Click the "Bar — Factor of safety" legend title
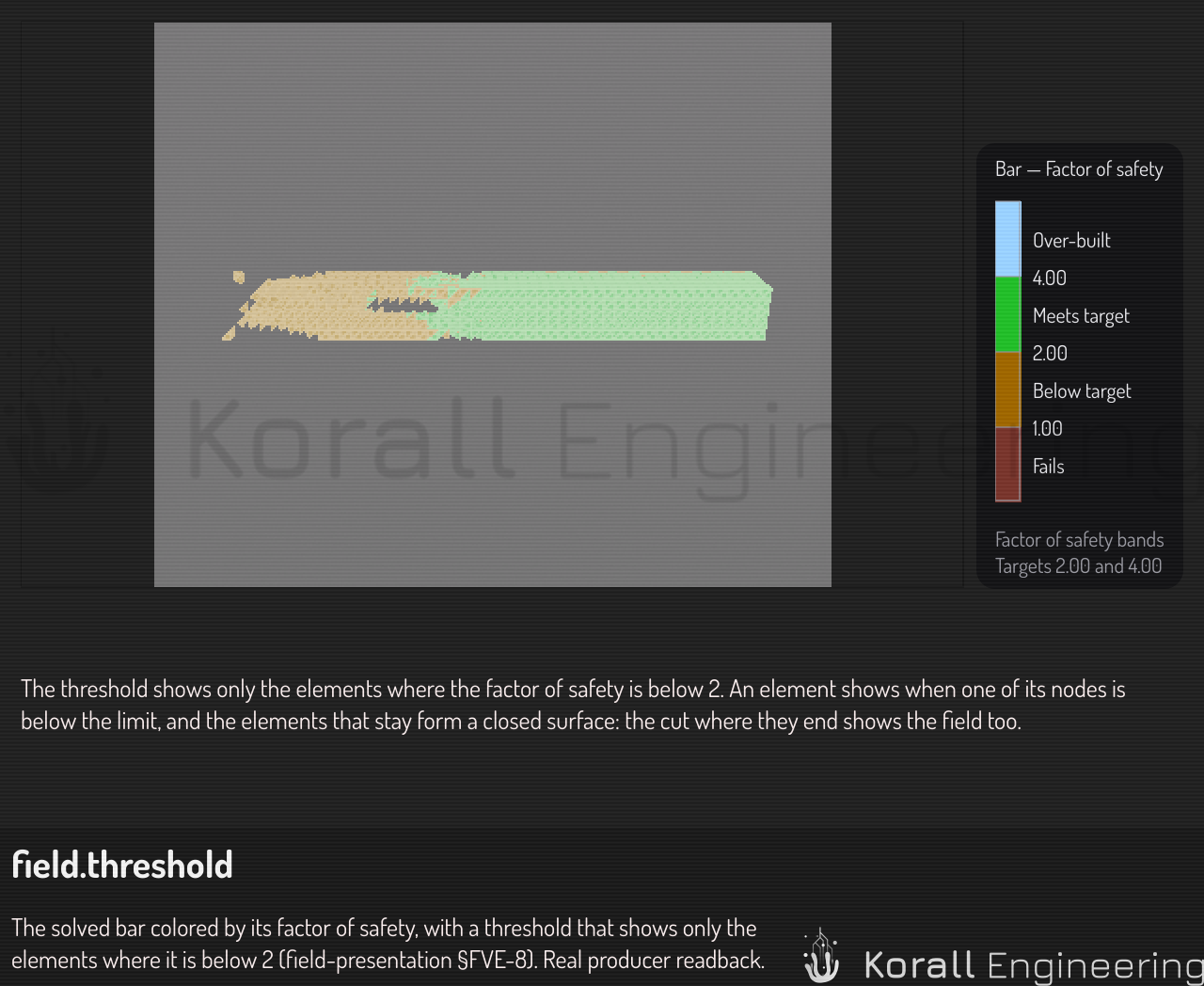The width and height of the screenshot is (1204, 986). tap(1079, 169)
